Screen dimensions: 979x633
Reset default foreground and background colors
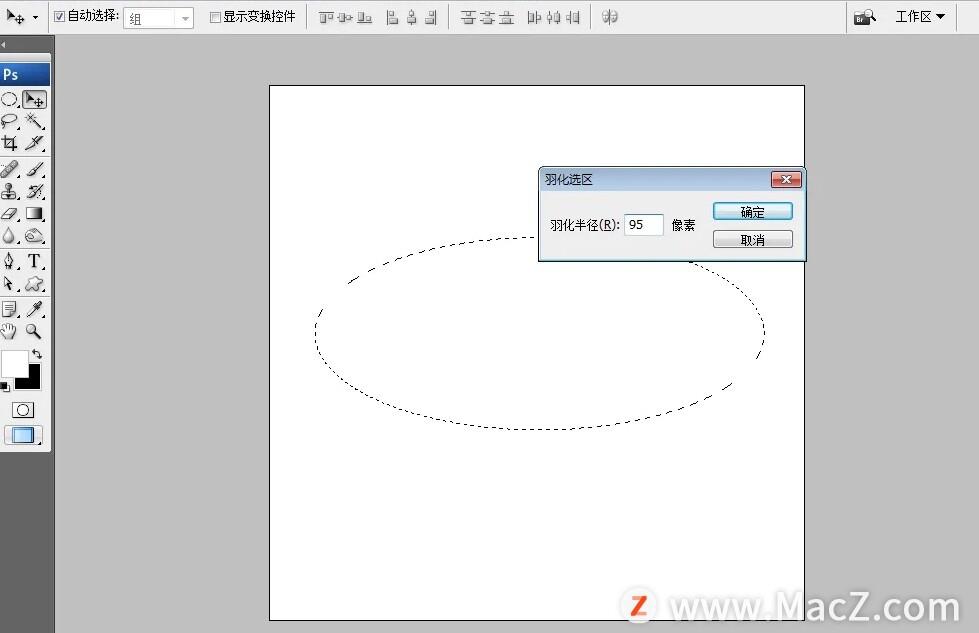pos(4,386)
